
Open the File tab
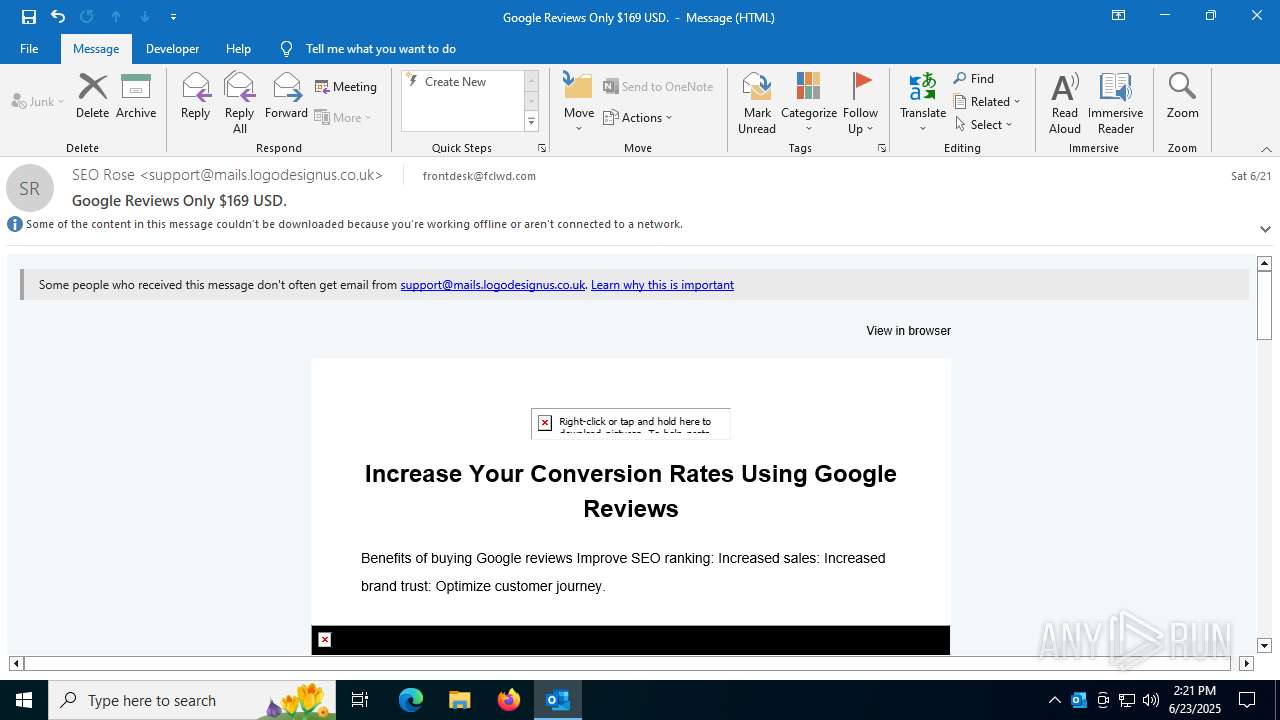coord(29,49)
